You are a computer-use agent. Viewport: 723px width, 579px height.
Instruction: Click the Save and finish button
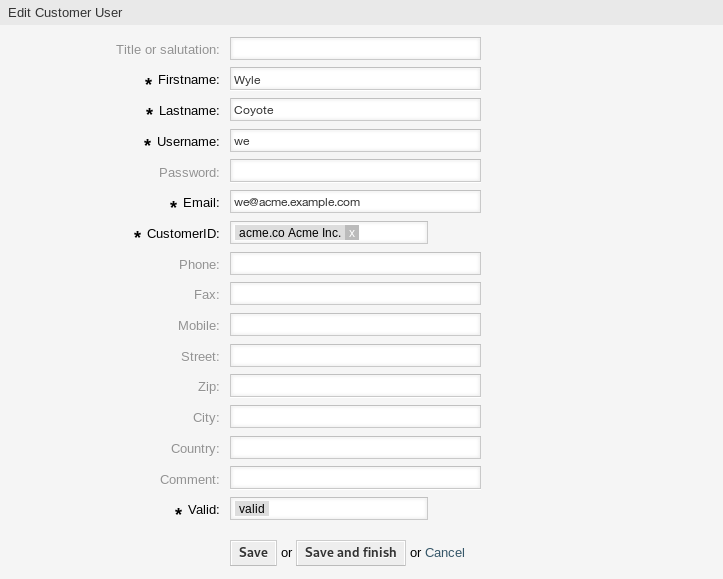point(351,553)
